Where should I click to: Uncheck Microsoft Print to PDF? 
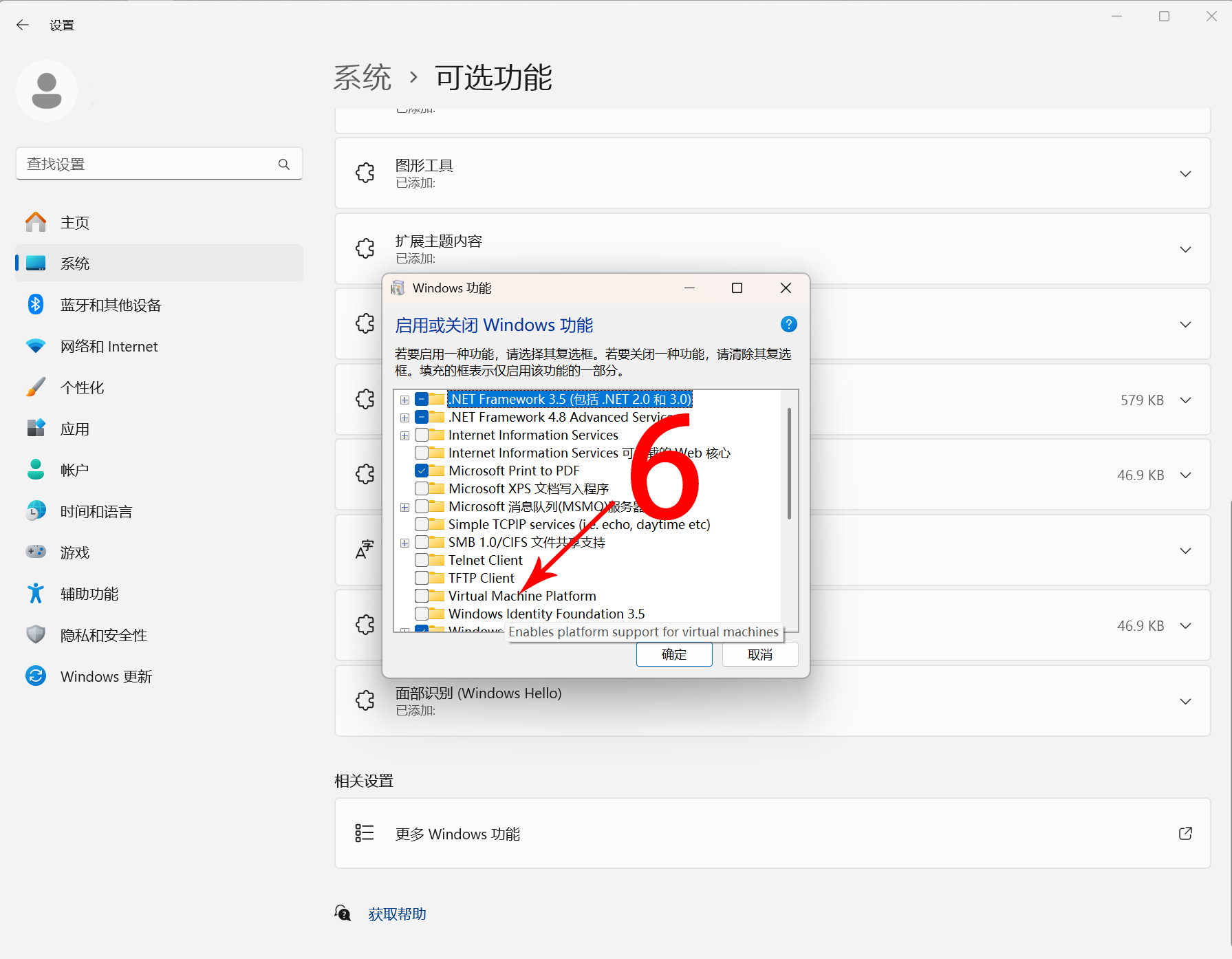422,471
